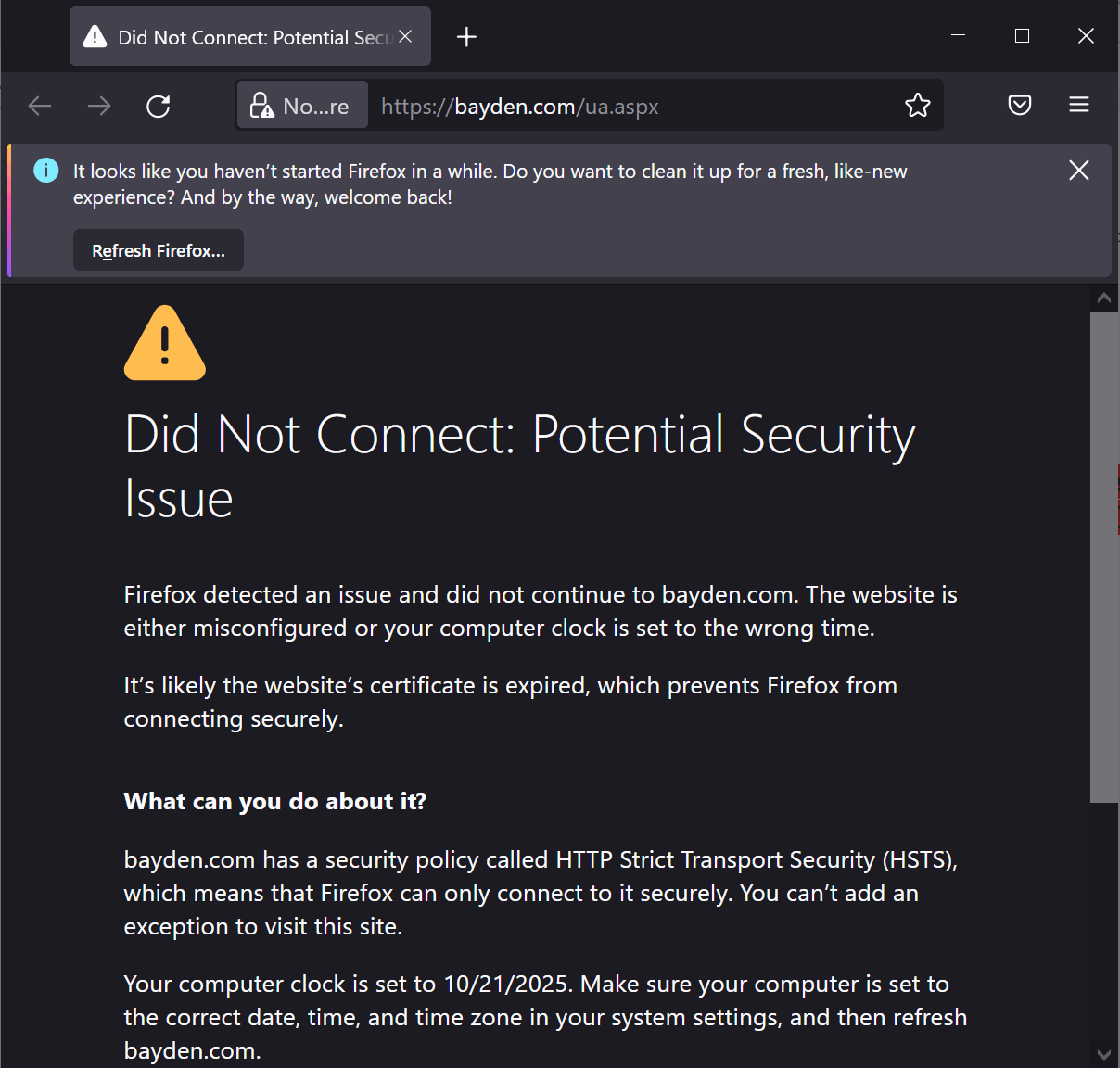Reload the page with the refresh icon
Viewport: 1120px width, 1068px height.
(159, 106)
